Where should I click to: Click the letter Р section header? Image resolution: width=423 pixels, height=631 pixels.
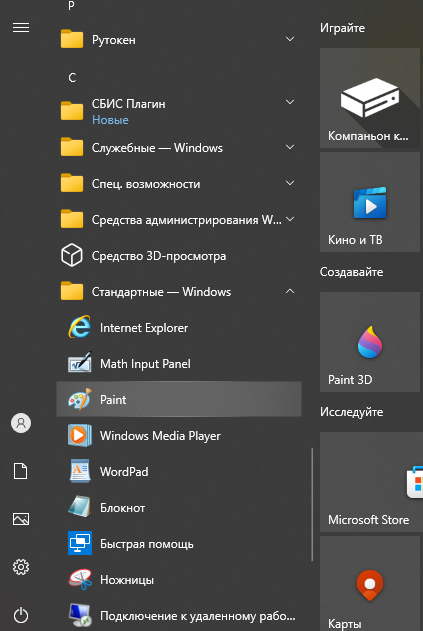coord(71,5)
